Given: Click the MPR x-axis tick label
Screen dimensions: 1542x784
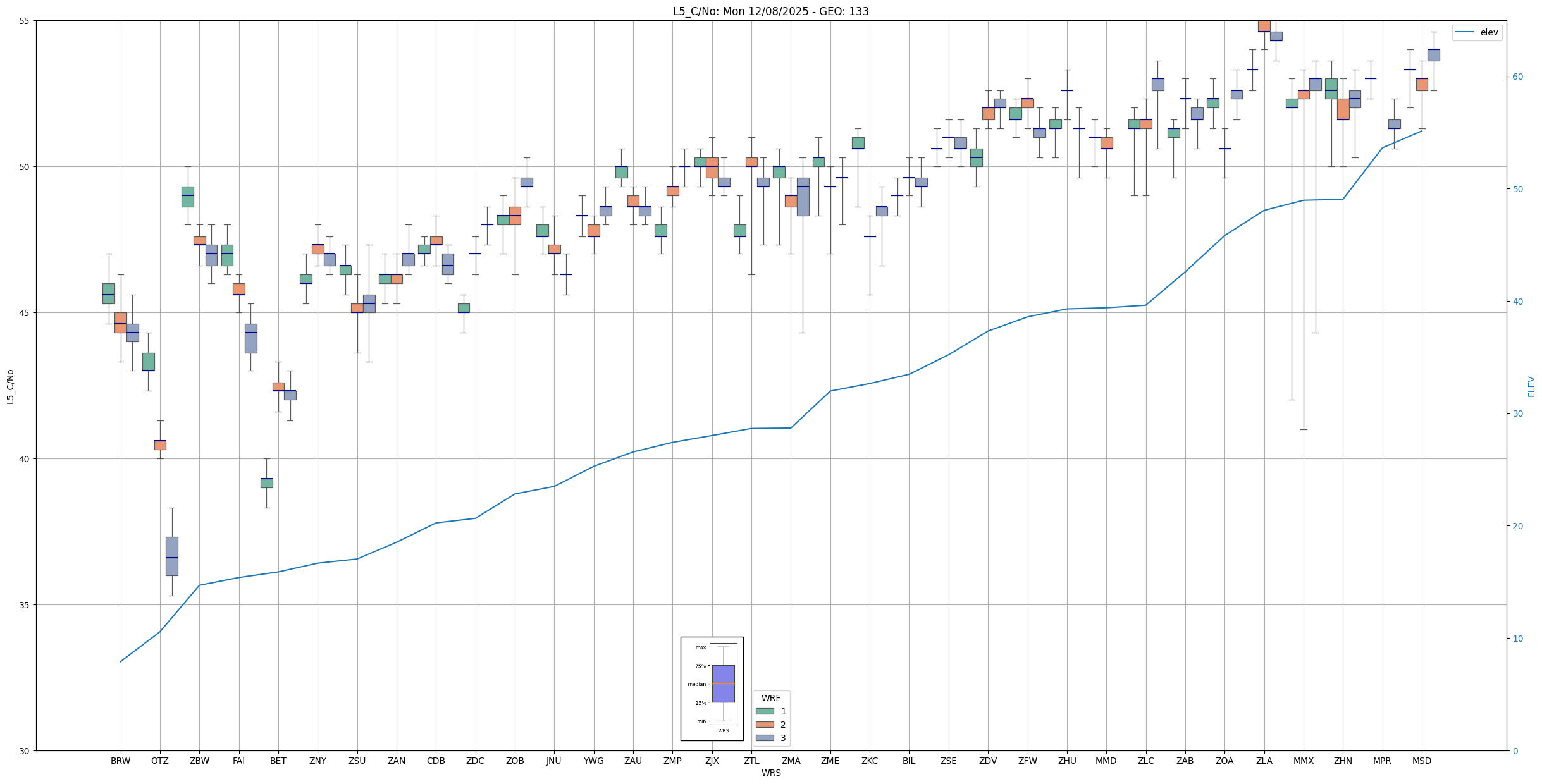Looking at the screenshot, I should click(x=1382, y=761).
